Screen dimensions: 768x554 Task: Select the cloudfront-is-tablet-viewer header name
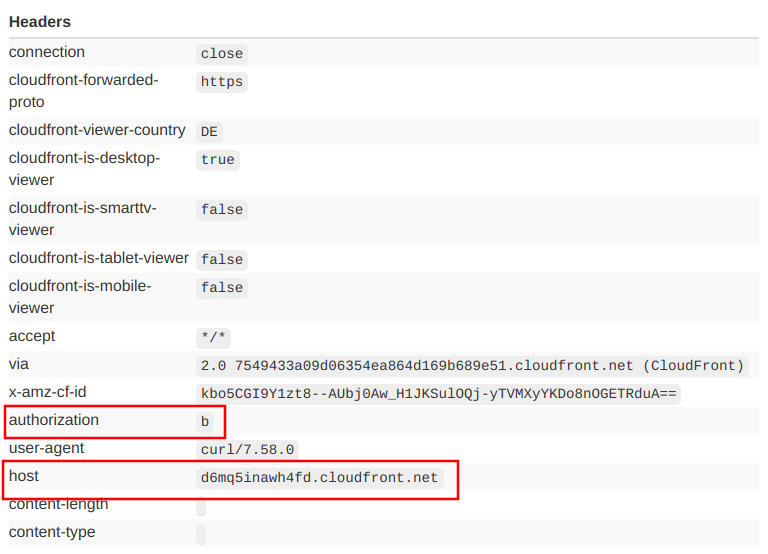tap(98, 258)
